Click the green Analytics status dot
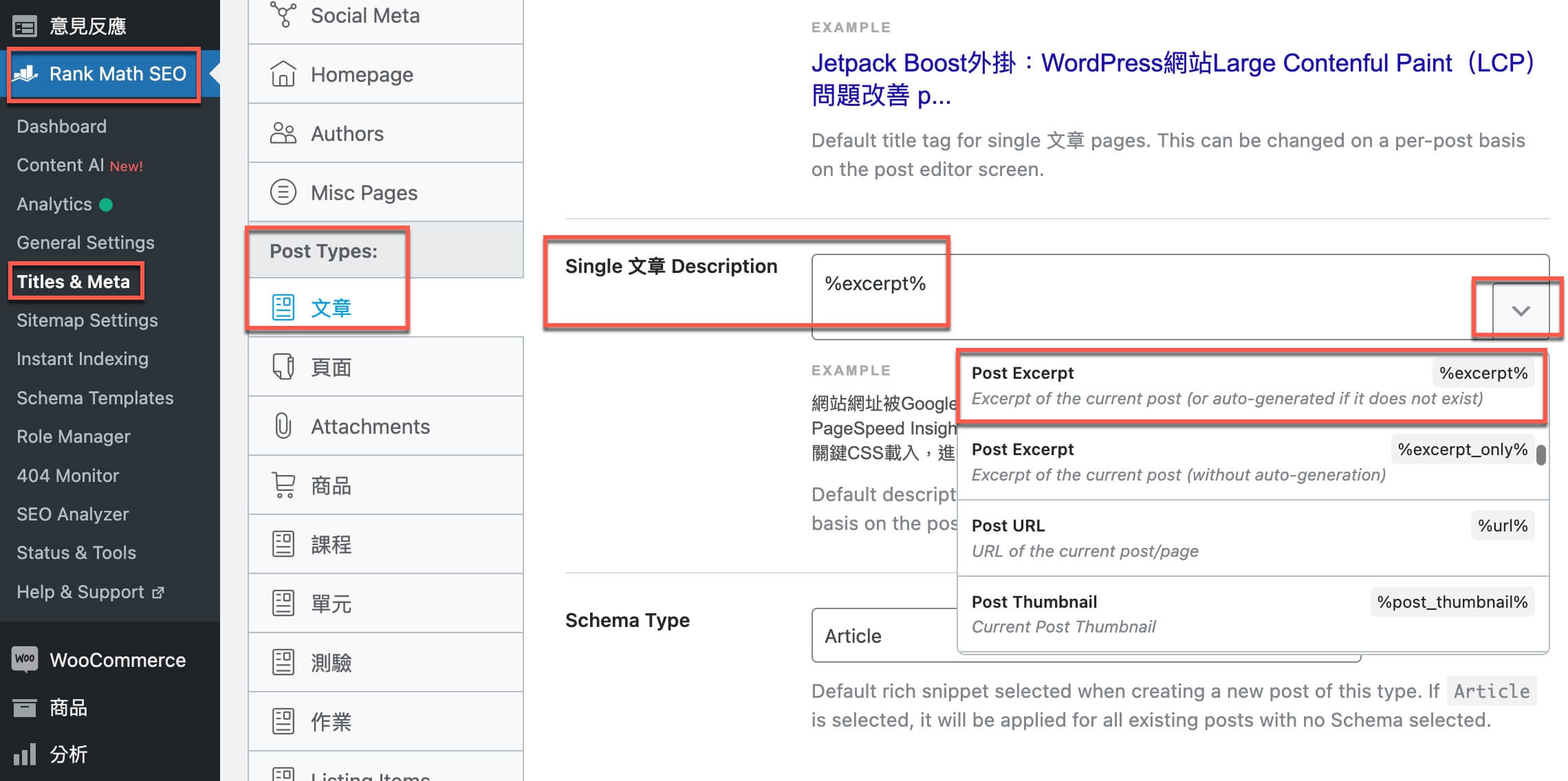1568x781 pixels. (106, 204)
